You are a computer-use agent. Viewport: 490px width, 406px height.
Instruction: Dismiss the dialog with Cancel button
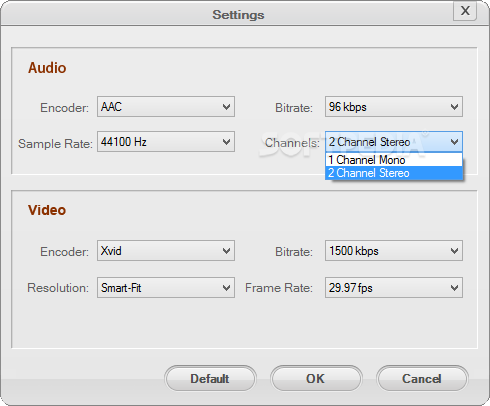coord(422,378)
